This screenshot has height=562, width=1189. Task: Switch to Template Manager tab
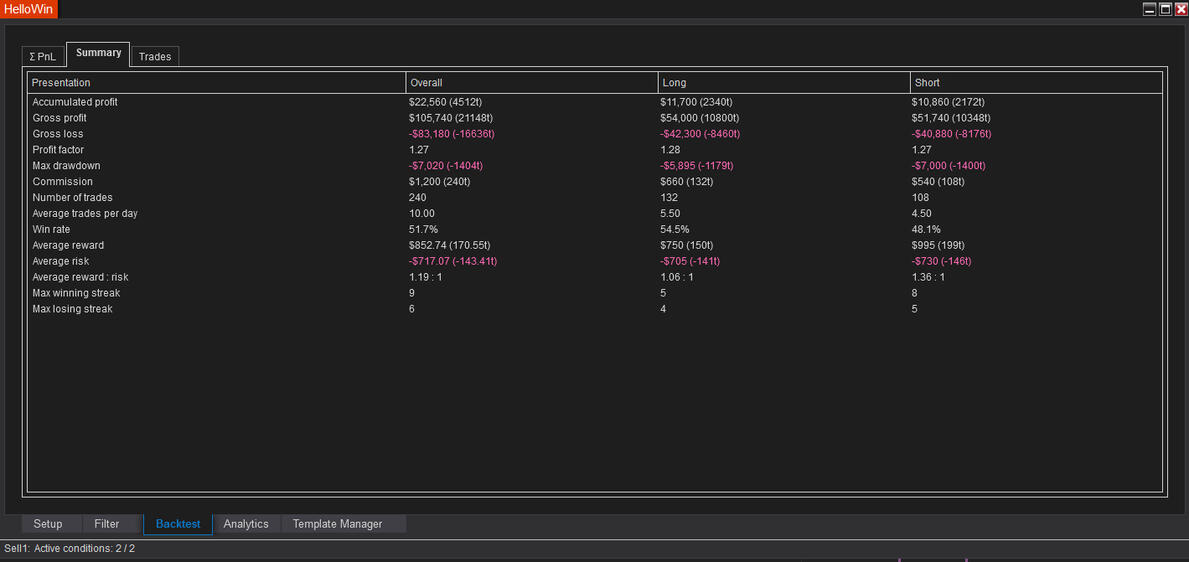pos(337,524)
